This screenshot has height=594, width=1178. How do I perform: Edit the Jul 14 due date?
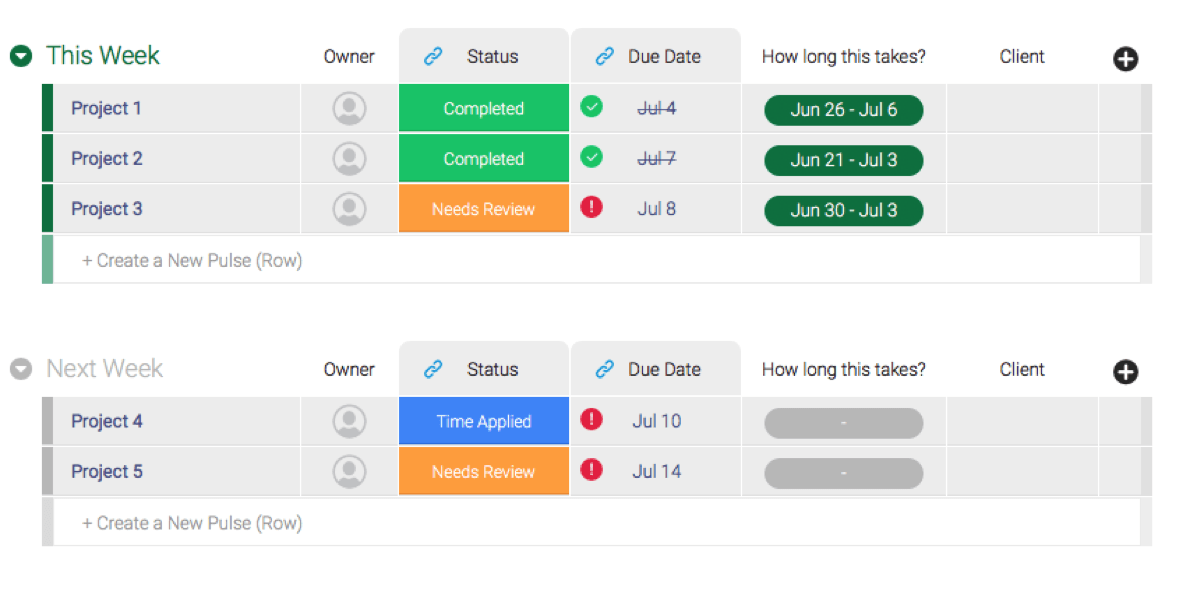(x=657, y=472)
